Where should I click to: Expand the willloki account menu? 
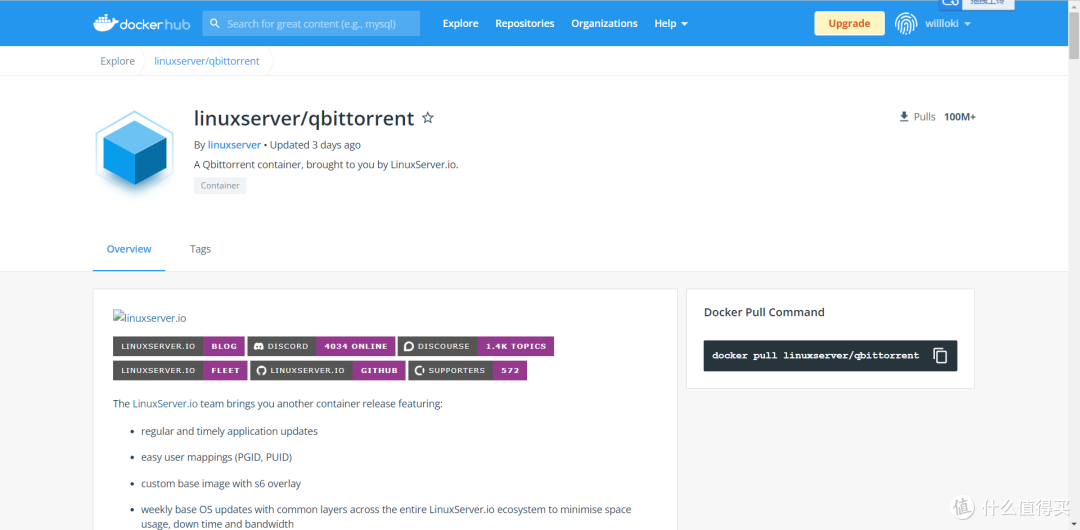(x=948, y=23)
